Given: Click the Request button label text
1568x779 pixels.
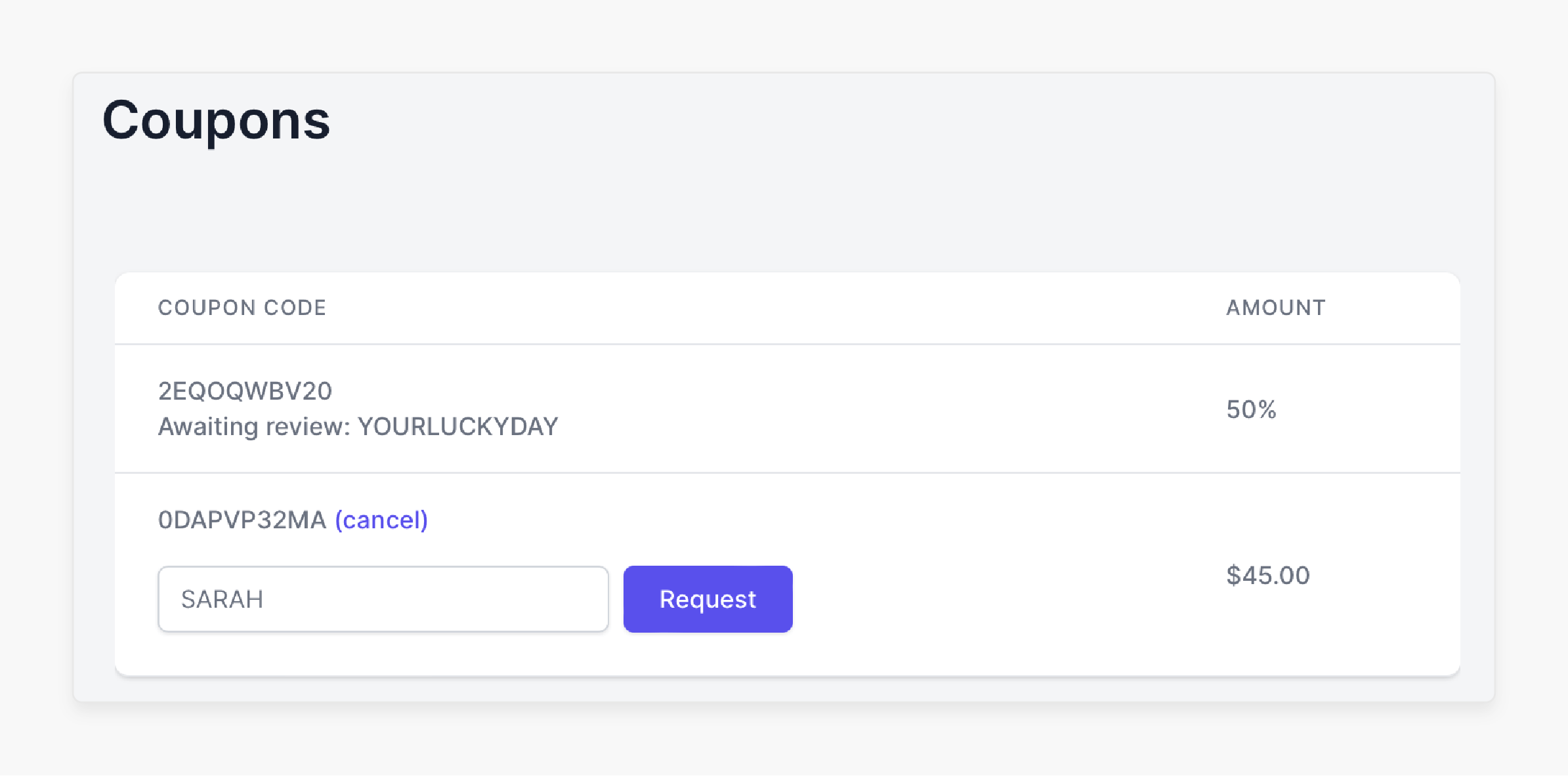Looking at the screenshot, I should pyautogui.click(x=708, y=599).
